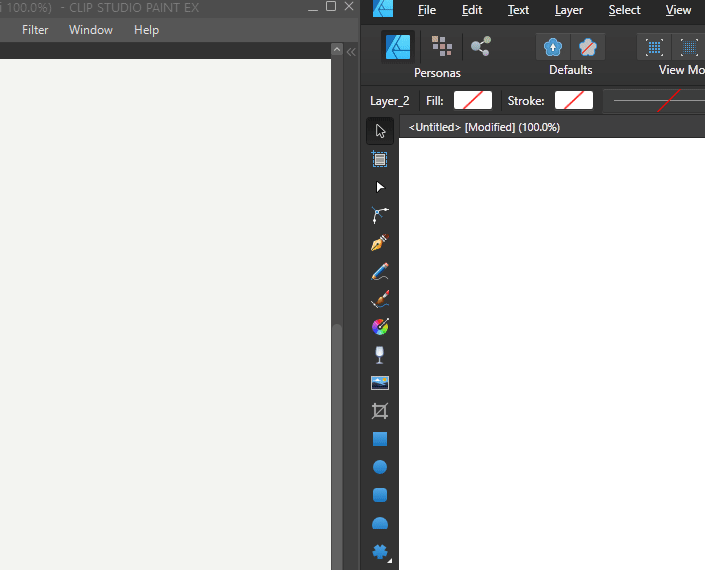Select the Vector Brush tool
This screenshot has width=705, height=570.
pos(380,299)
